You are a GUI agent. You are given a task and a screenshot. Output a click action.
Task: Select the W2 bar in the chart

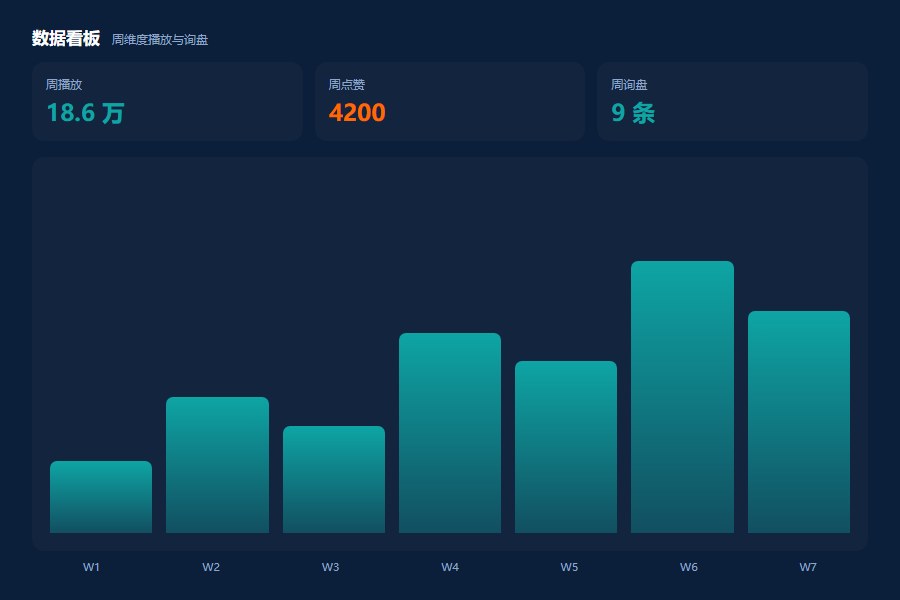pyautogui.click(x=218, y=465)
